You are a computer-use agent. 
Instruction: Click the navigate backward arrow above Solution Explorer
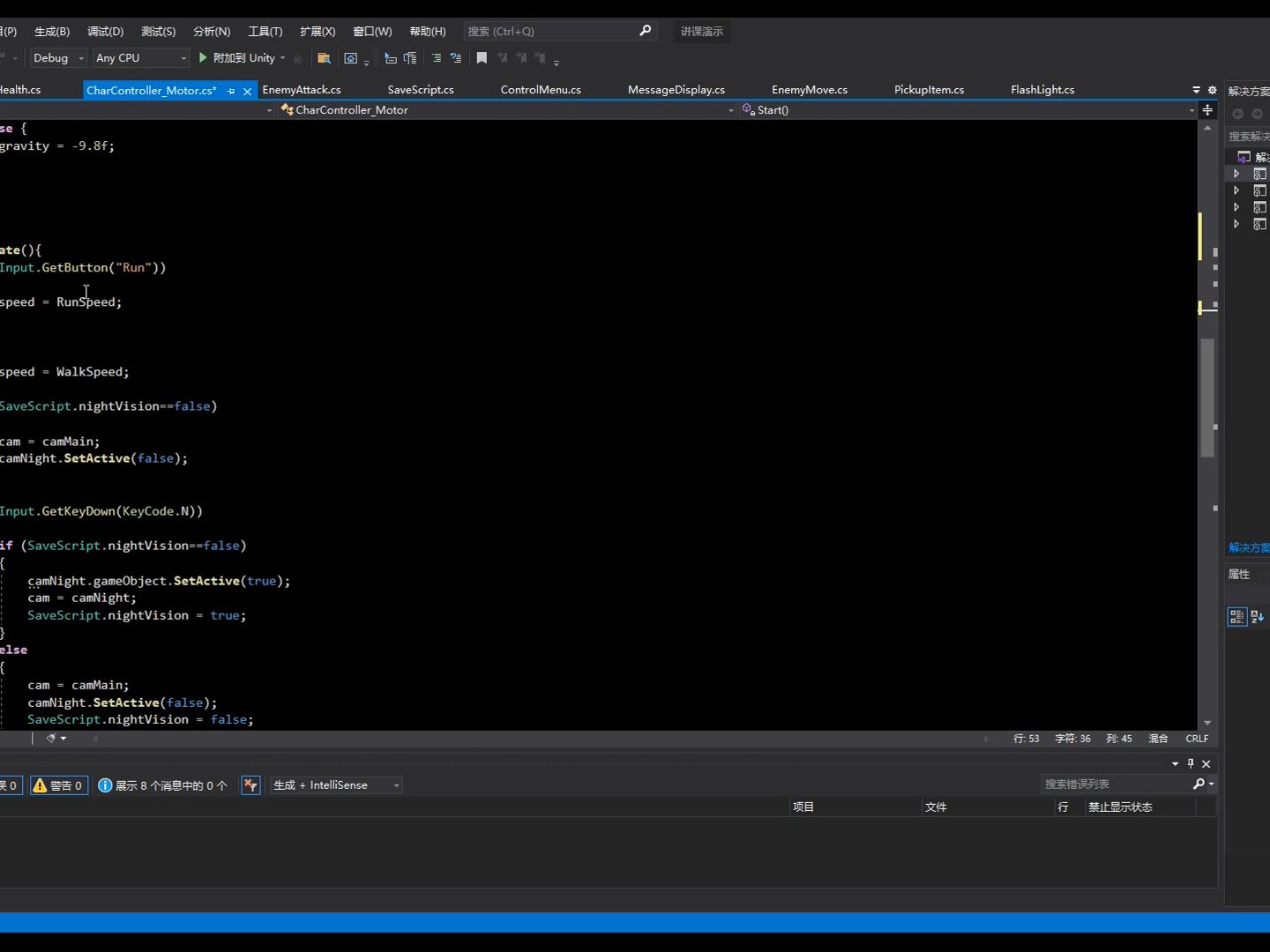(1237, 114)
